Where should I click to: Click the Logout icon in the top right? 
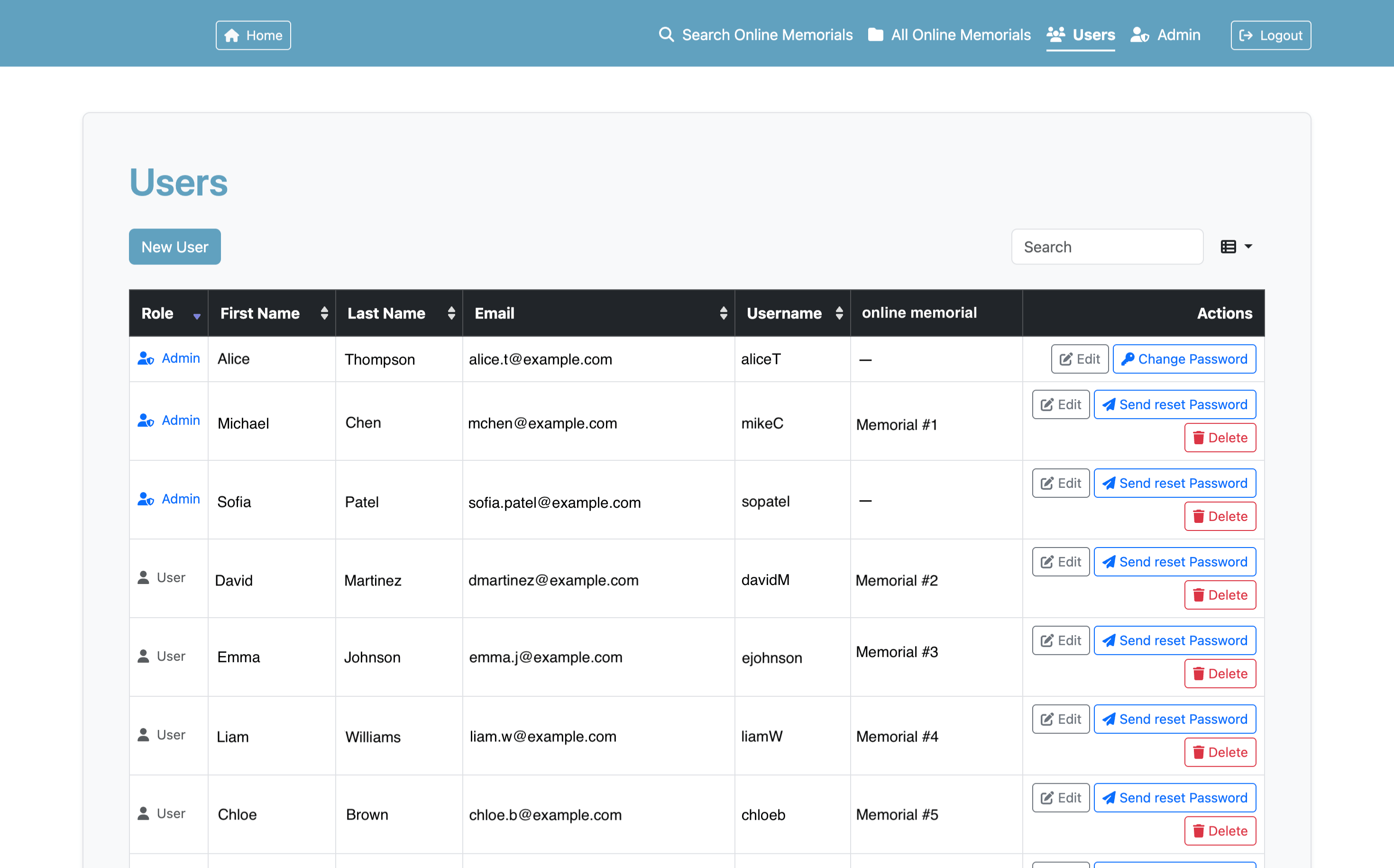(x=1246, y=35)
